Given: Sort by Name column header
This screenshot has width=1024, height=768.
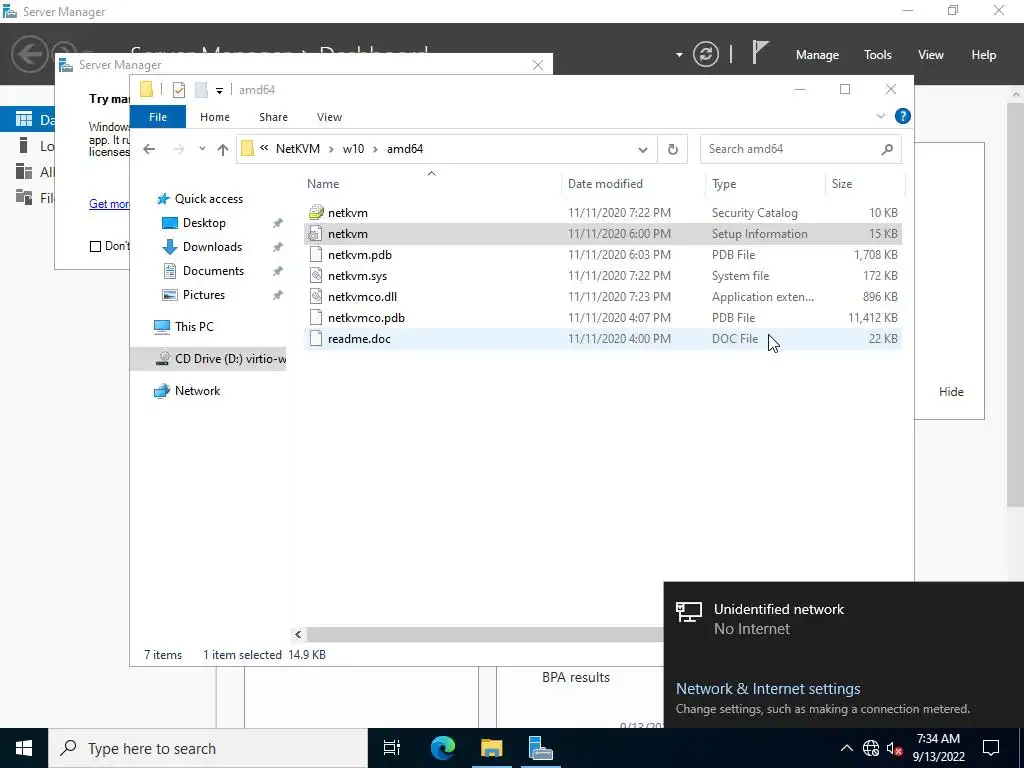Looking at the screenshot, I should [323, 184].
